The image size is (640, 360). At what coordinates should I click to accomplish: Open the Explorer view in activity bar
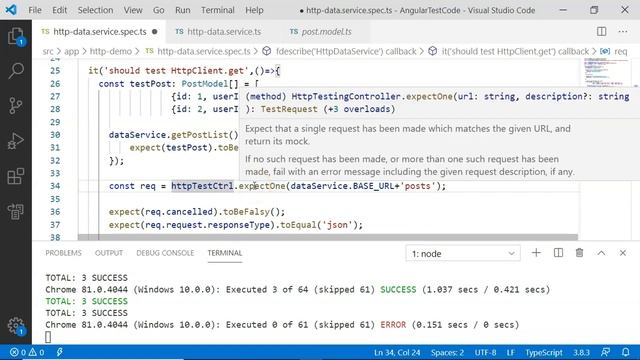pyautogui.click(x=16, y=36)
